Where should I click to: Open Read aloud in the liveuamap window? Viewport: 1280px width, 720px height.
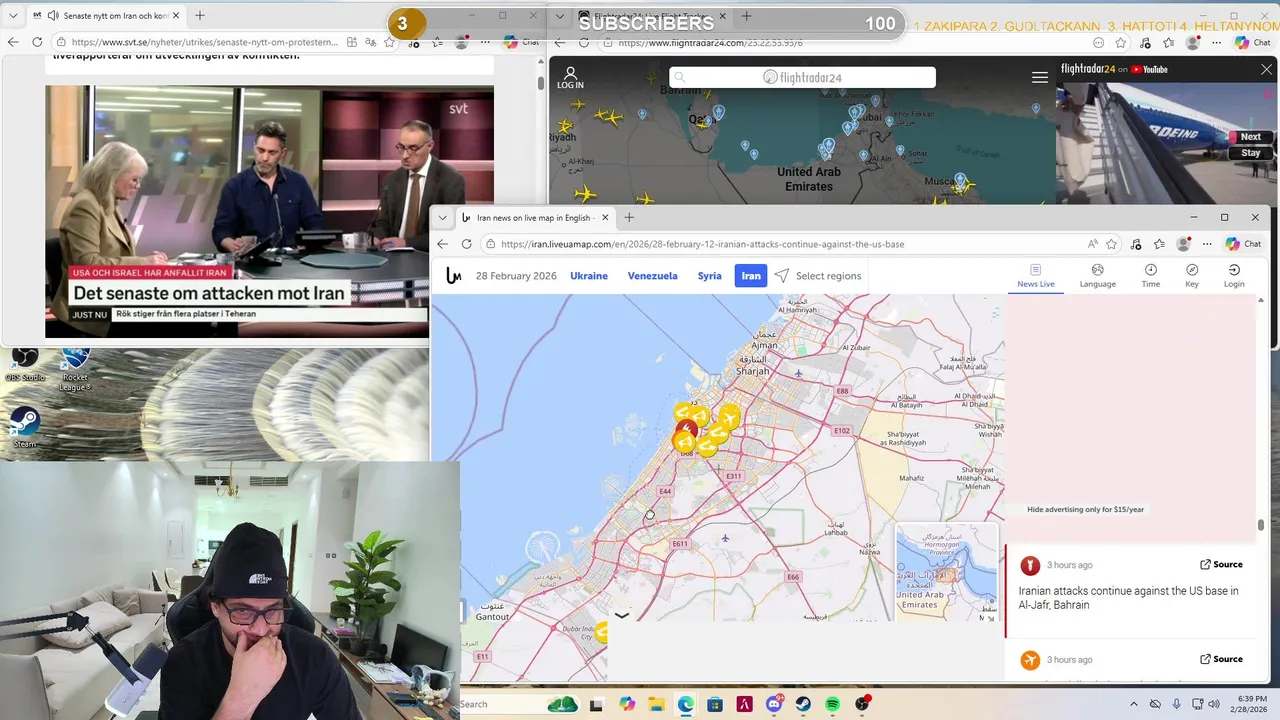pos(1093,244)
